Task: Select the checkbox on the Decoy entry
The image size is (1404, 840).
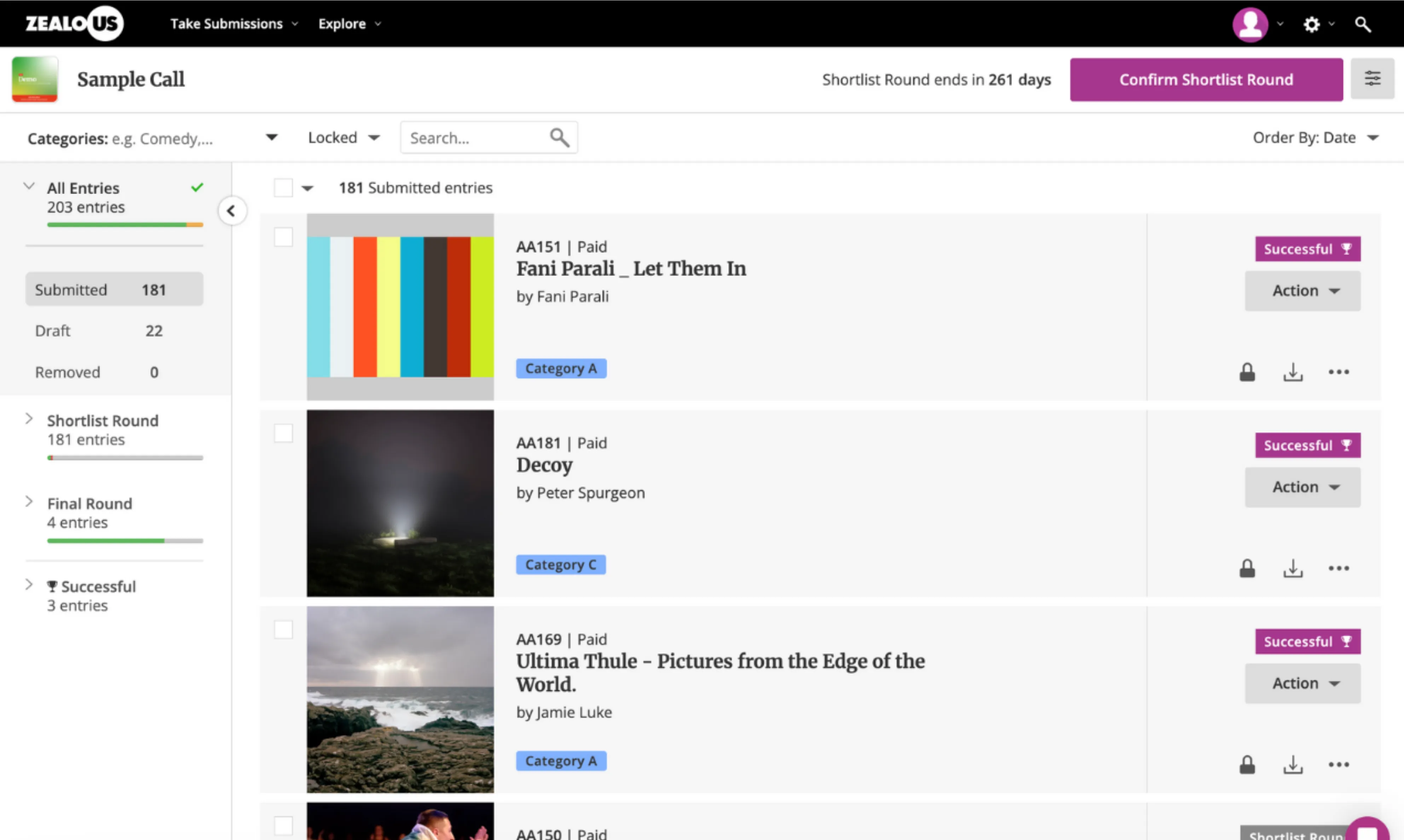Action: (283, 433)
